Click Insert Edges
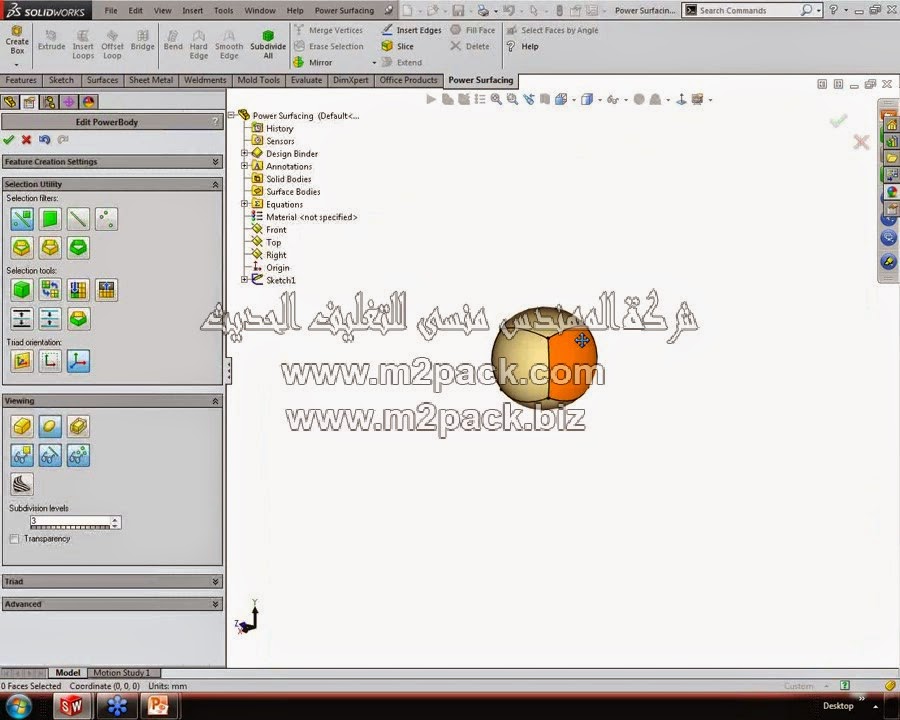 coord(412,30)
